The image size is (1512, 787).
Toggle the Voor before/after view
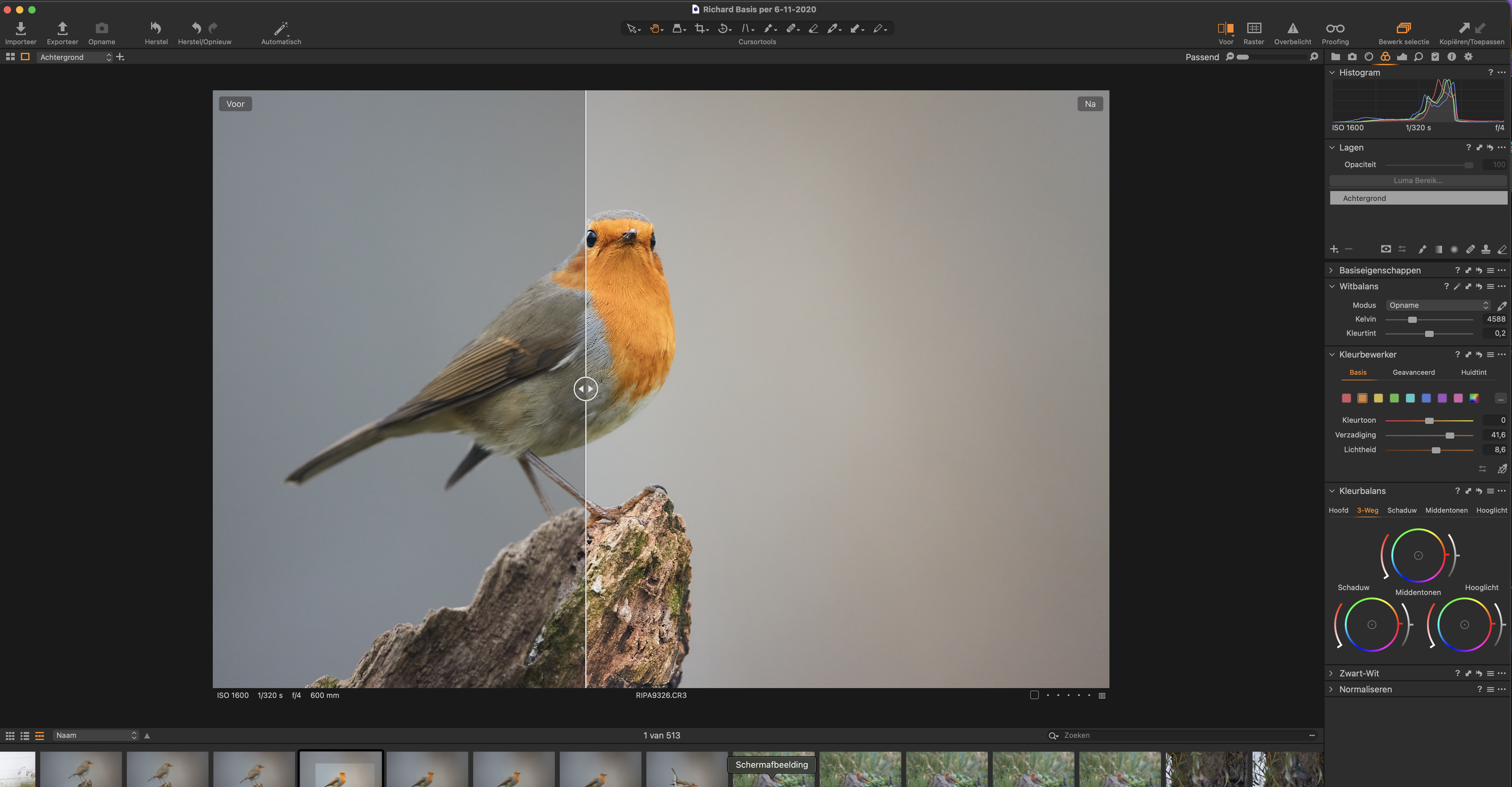pyautogui.click(x=1225, y=28)
